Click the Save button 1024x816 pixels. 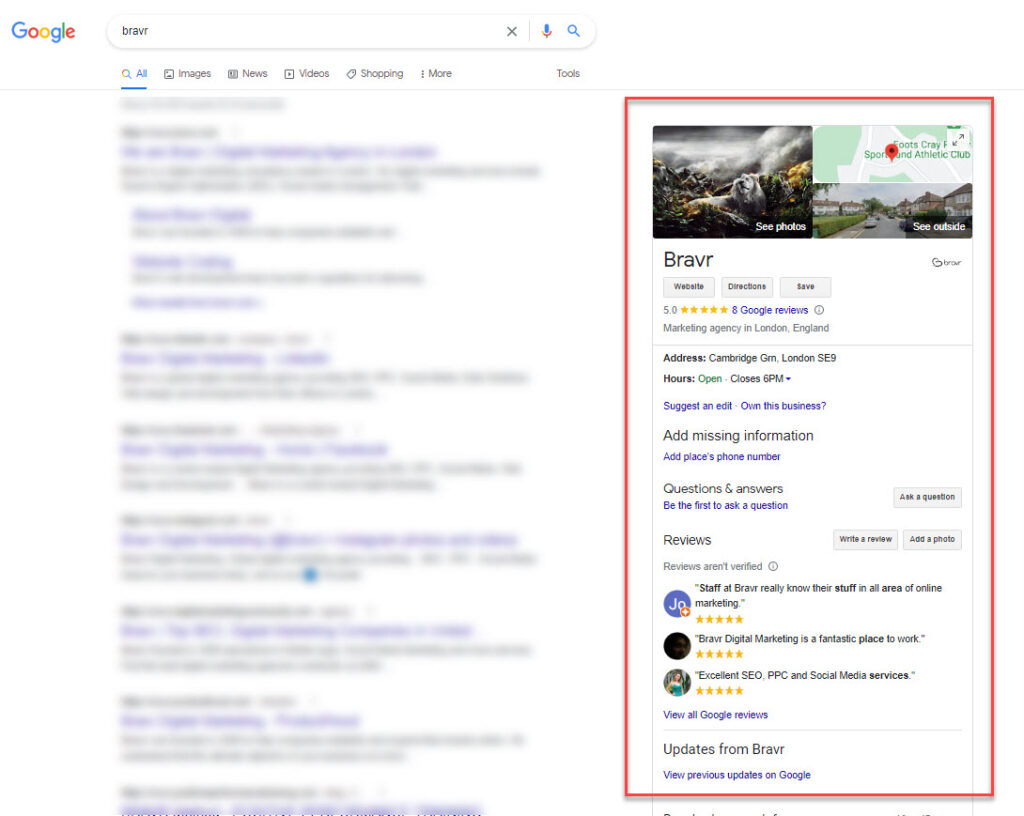coord(805,287)
